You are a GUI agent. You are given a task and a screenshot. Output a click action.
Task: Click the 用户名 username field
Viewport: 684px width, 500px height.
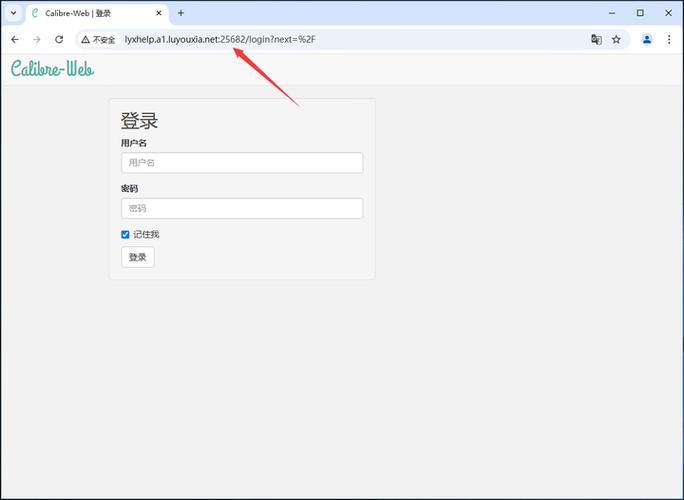pyautogui.click(x=242, y=163)
